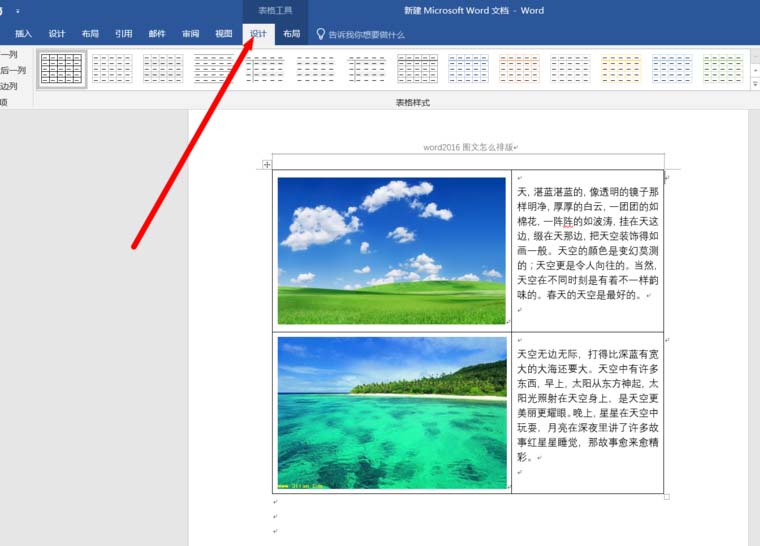The width and height of the screenshot is (760, 546).
Task: Select the turquoise sea and island picture
Action: (392, 413)
